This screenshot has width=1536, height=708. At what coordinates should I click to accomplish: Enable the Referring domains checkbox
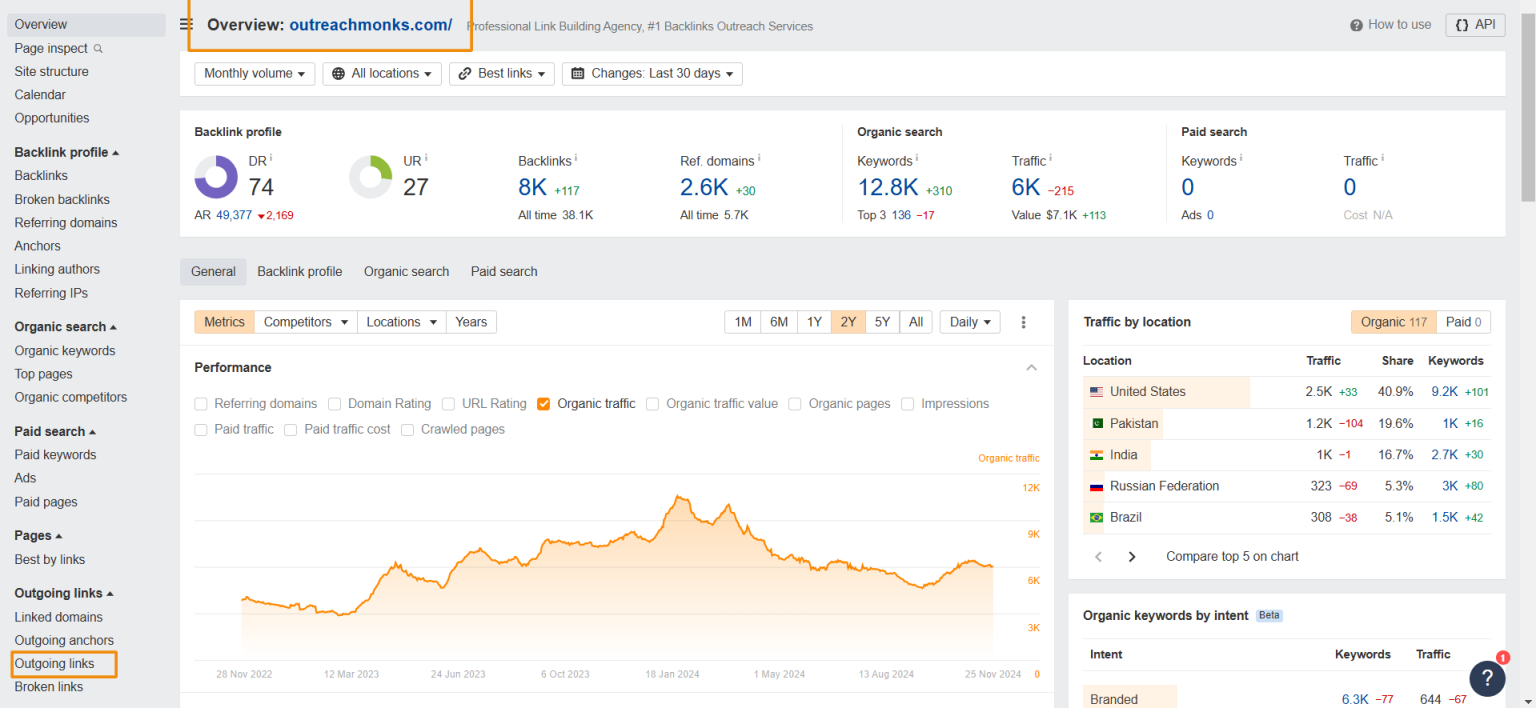[201, 404]
